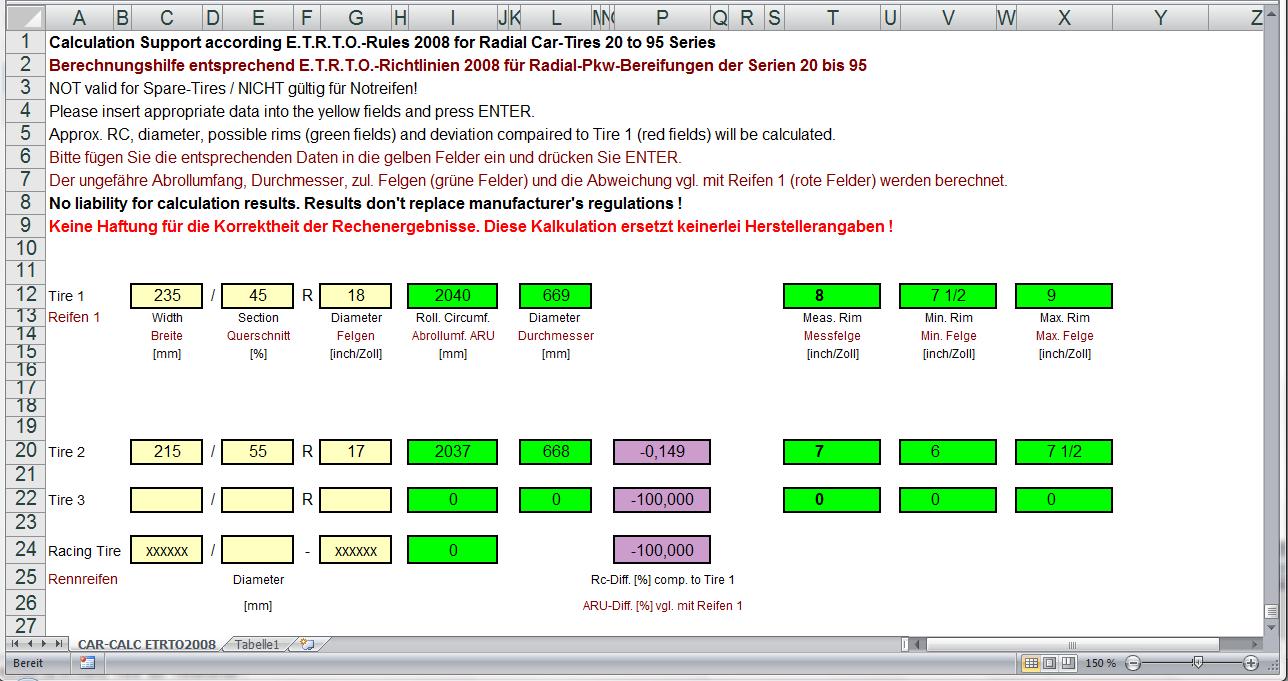The image size is (1288, 681).
Task: Click the empty Tire 3 width field
Action: [x=166, y=499]
